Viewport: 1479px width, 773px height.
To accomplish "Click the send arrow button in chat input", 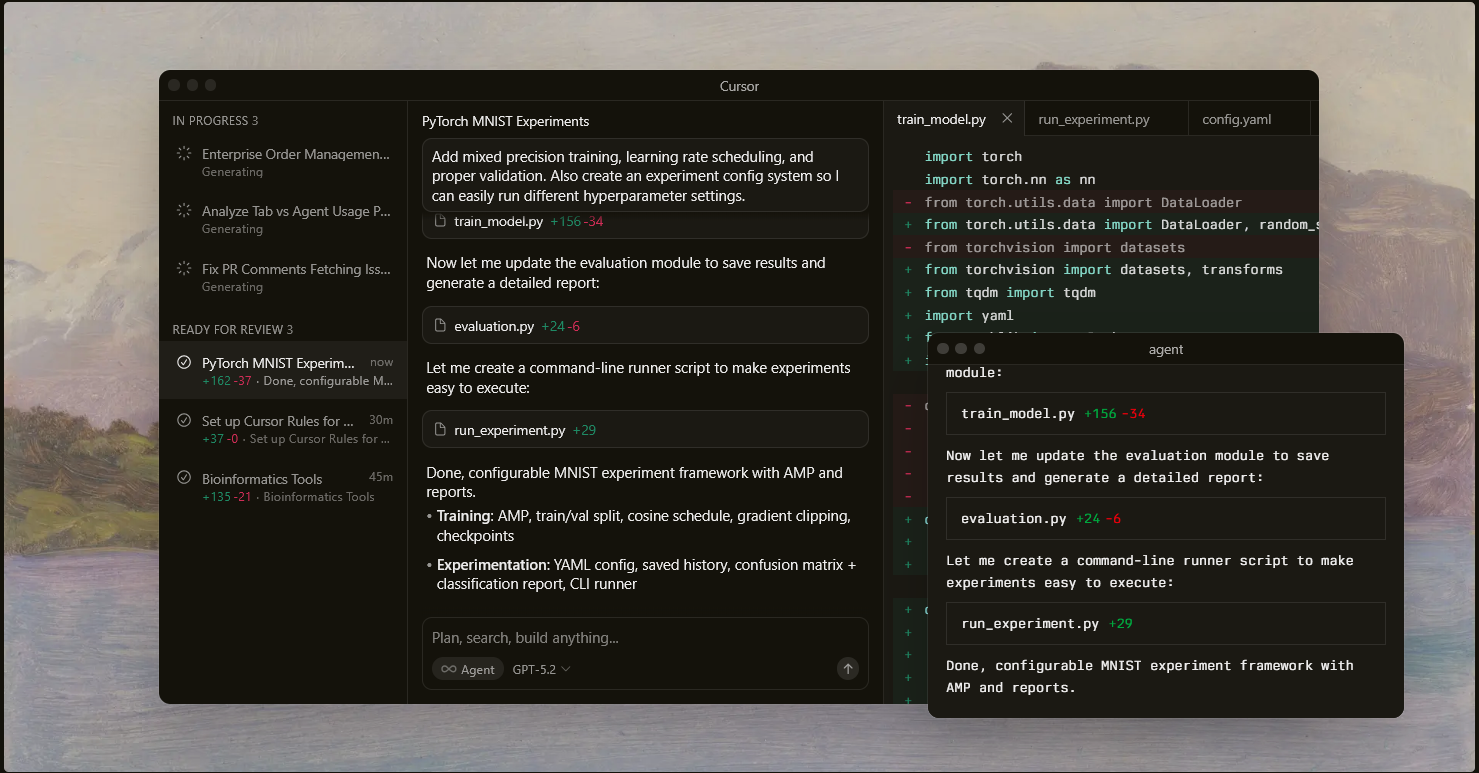I will tap(848, 669).
